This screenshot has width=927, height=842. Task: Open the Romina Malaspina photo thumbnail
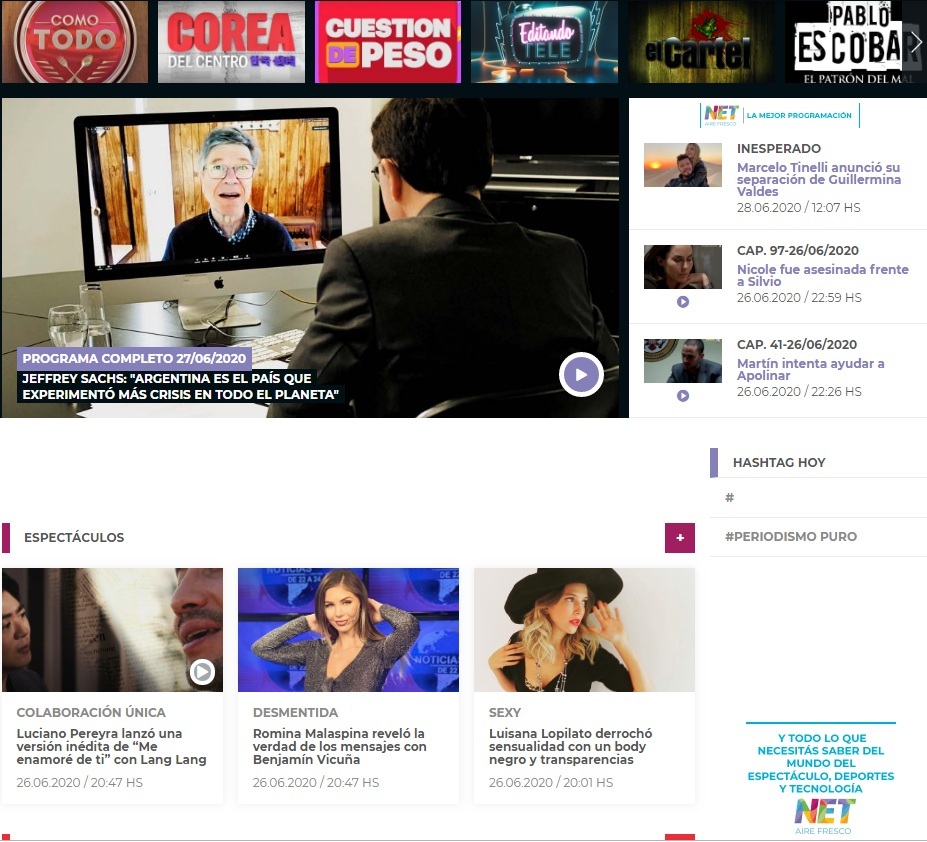[x=348, y=630]
